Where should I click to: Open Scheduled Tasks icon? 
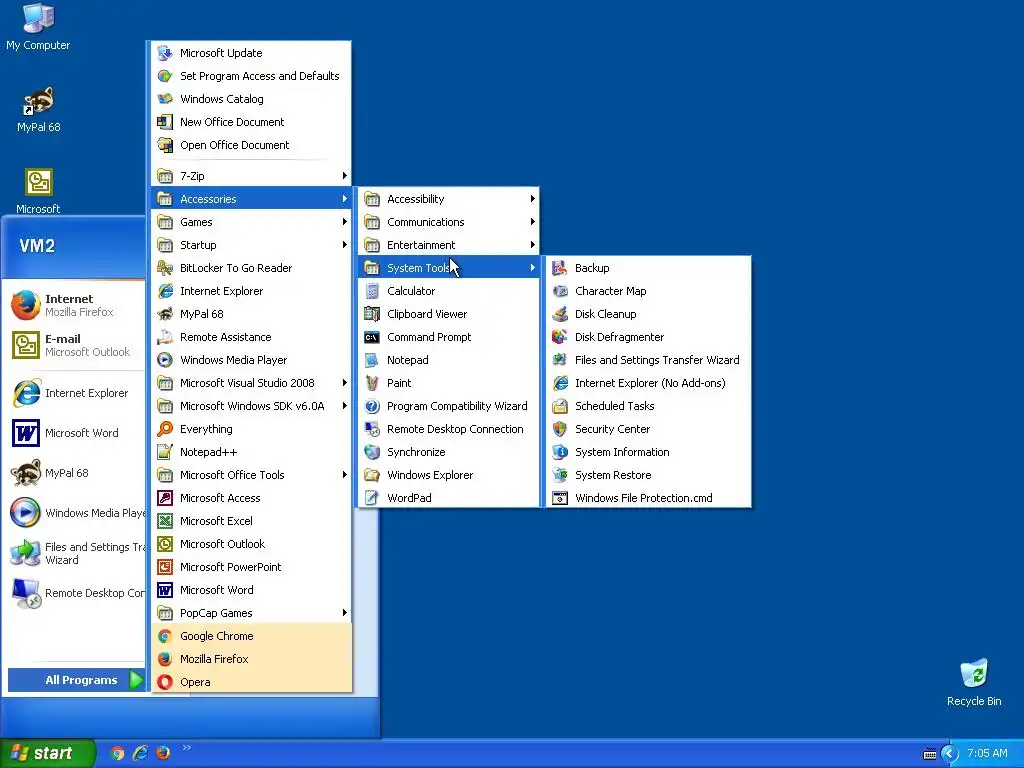pyautogui.click(x=560, y=406)
